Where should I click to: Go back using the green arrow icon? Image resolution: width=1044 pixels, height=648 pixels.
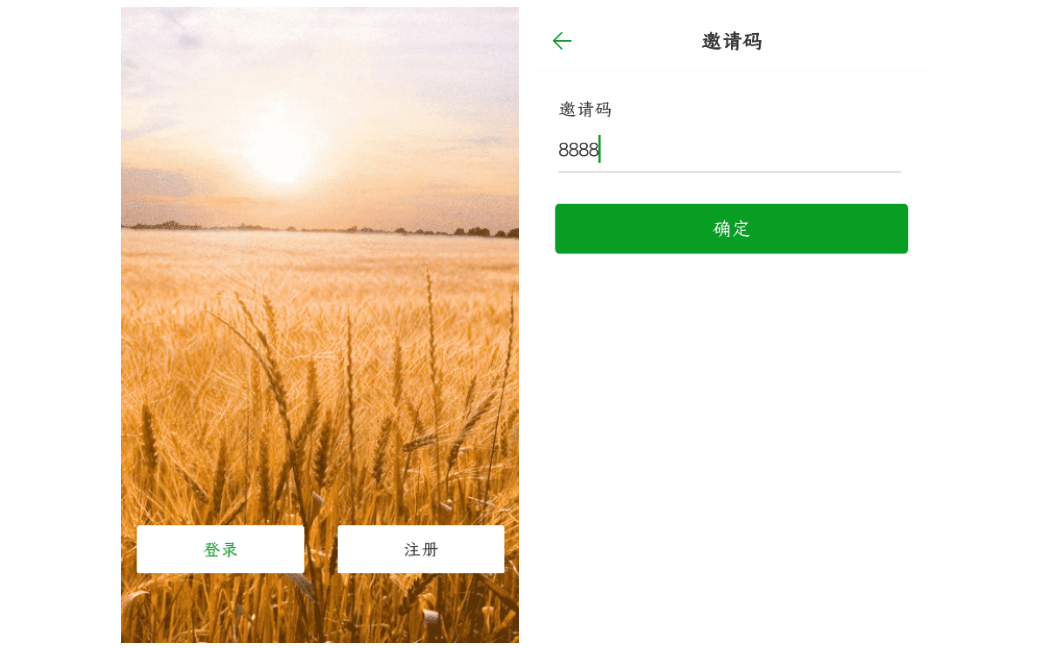pyautogui.click(x=562, y=41)
